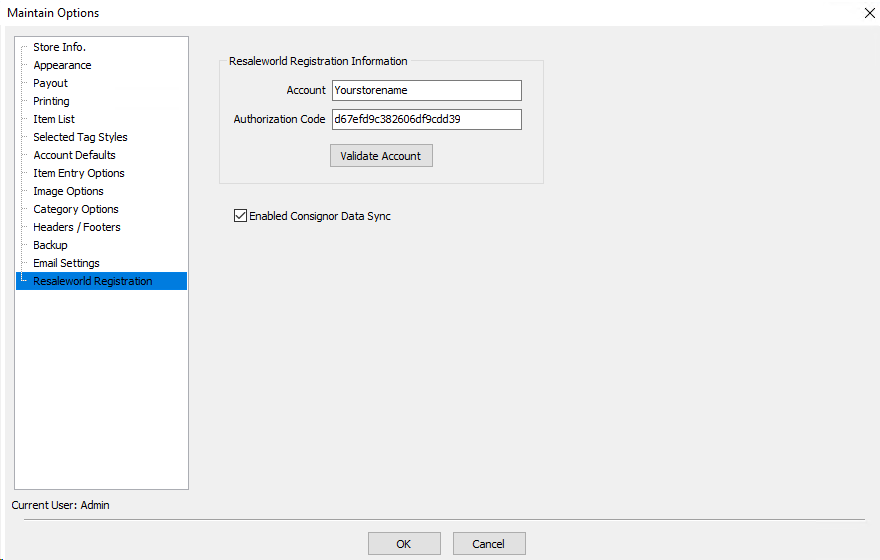Click the Authorization Code field
880x560 pixels.
click(427, 120)
